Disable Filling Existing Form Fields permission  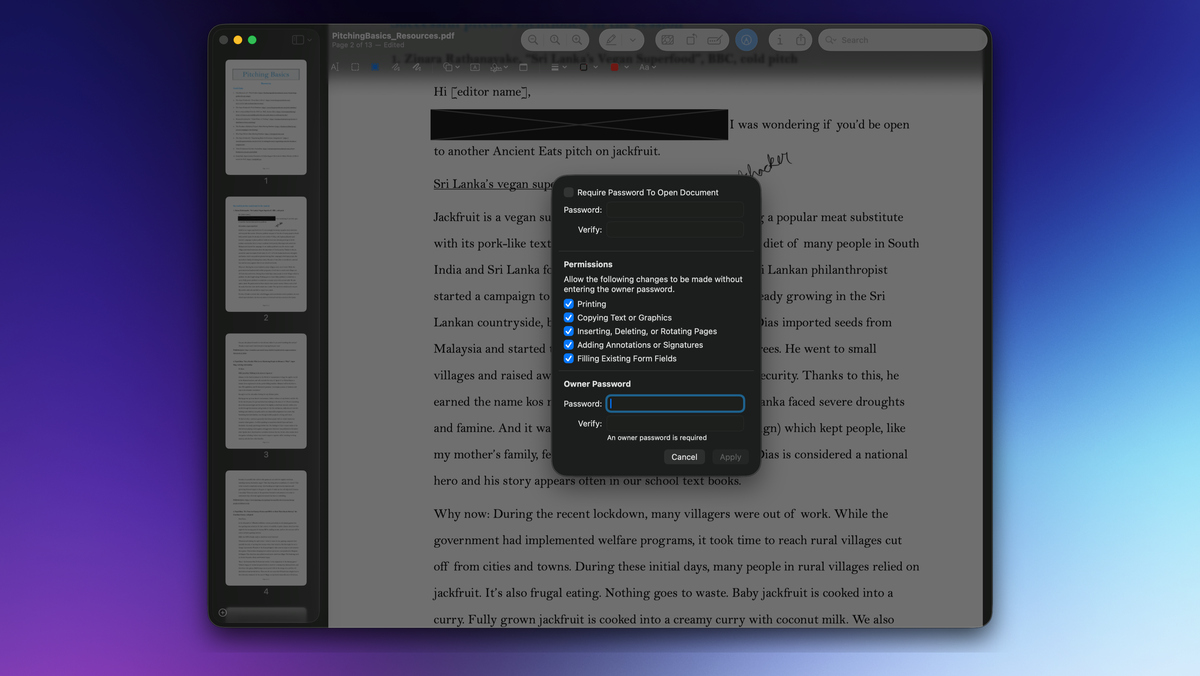click(569, 359)
